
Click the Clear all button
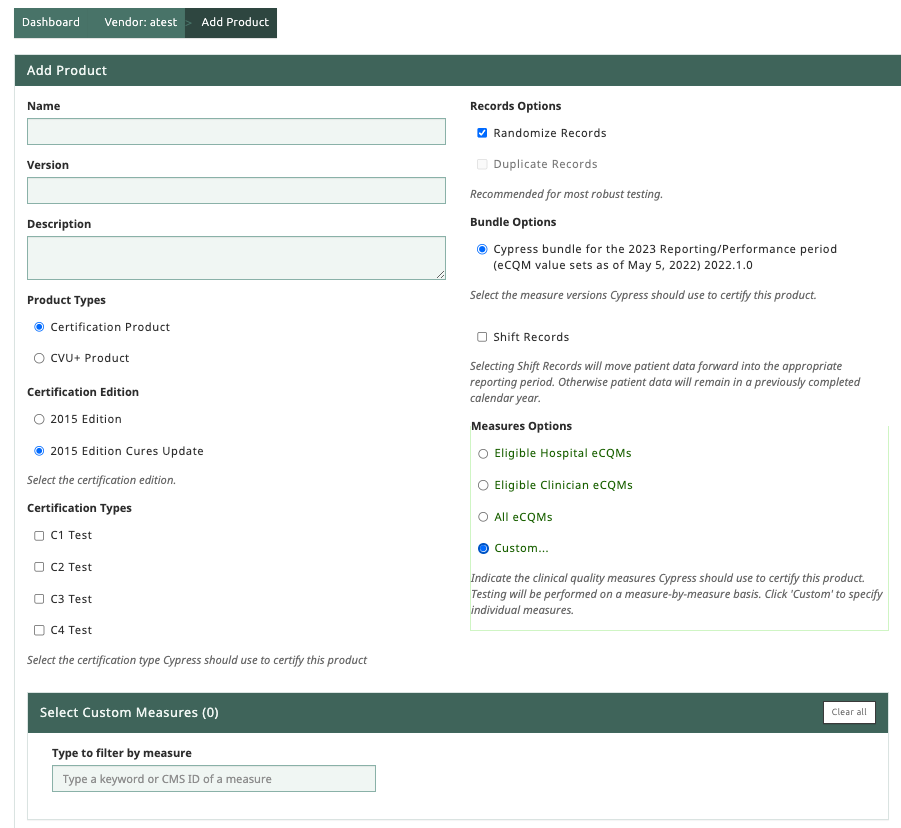point(849,712)
